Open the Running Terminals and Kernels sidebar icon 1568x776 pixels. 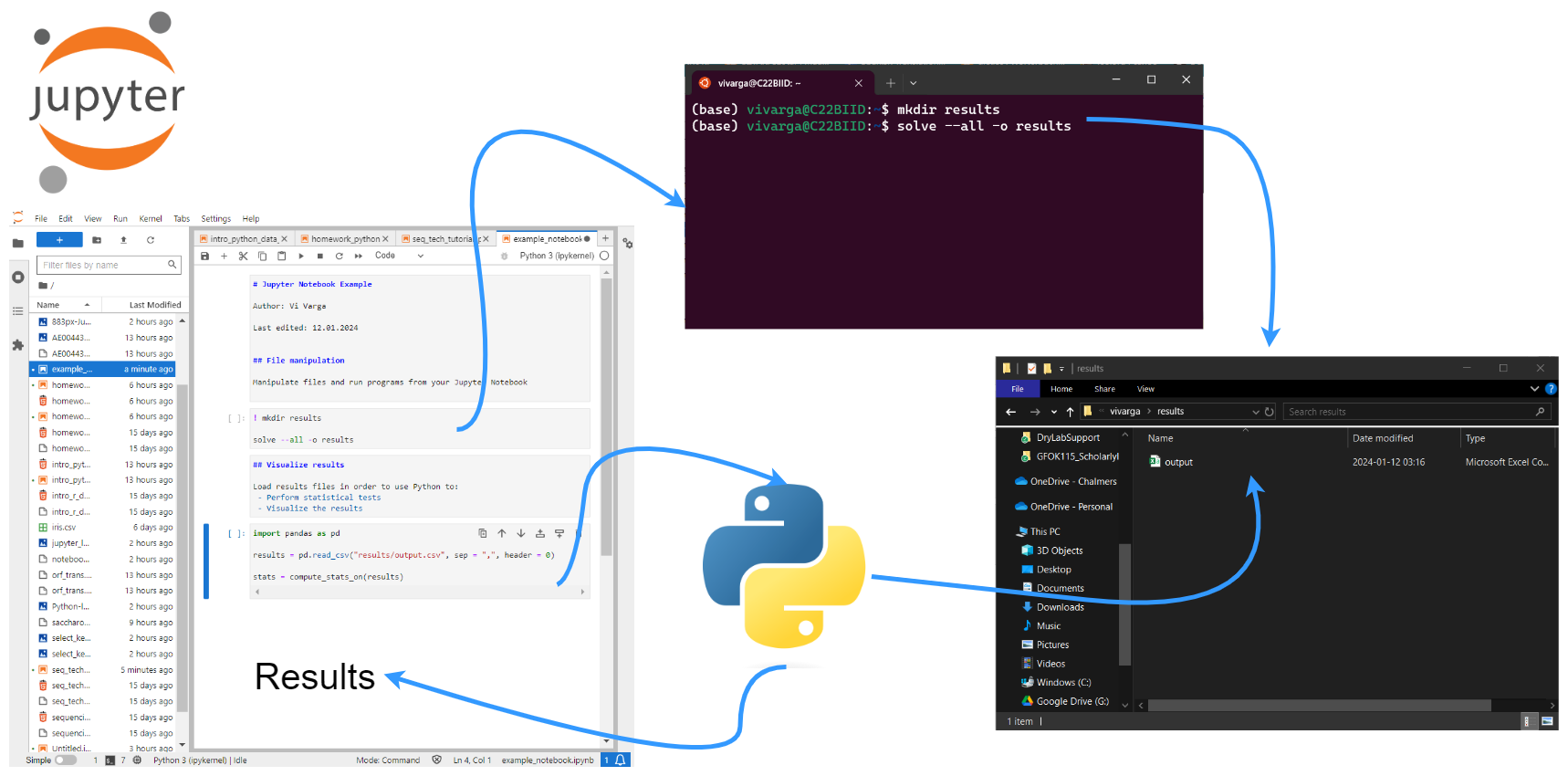point(17,277)
